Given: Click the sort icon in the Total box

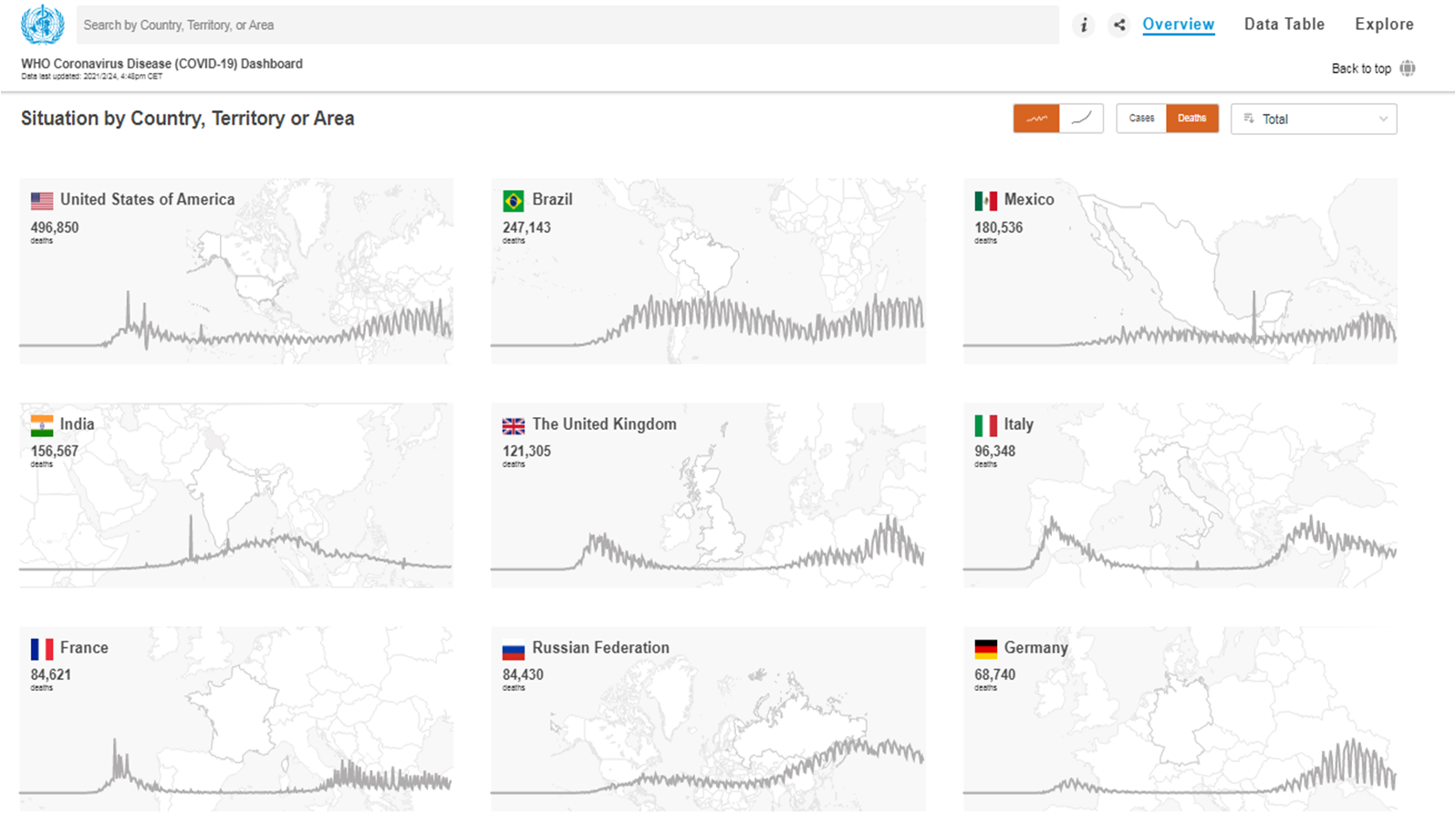Looking at the screenshot, I should tap(1249, 119).
